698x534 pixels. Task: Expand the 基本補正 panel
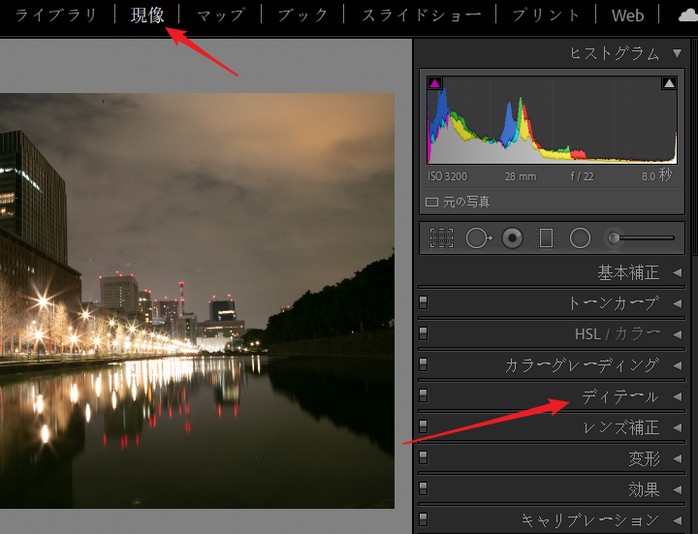[x=677, y=272]
